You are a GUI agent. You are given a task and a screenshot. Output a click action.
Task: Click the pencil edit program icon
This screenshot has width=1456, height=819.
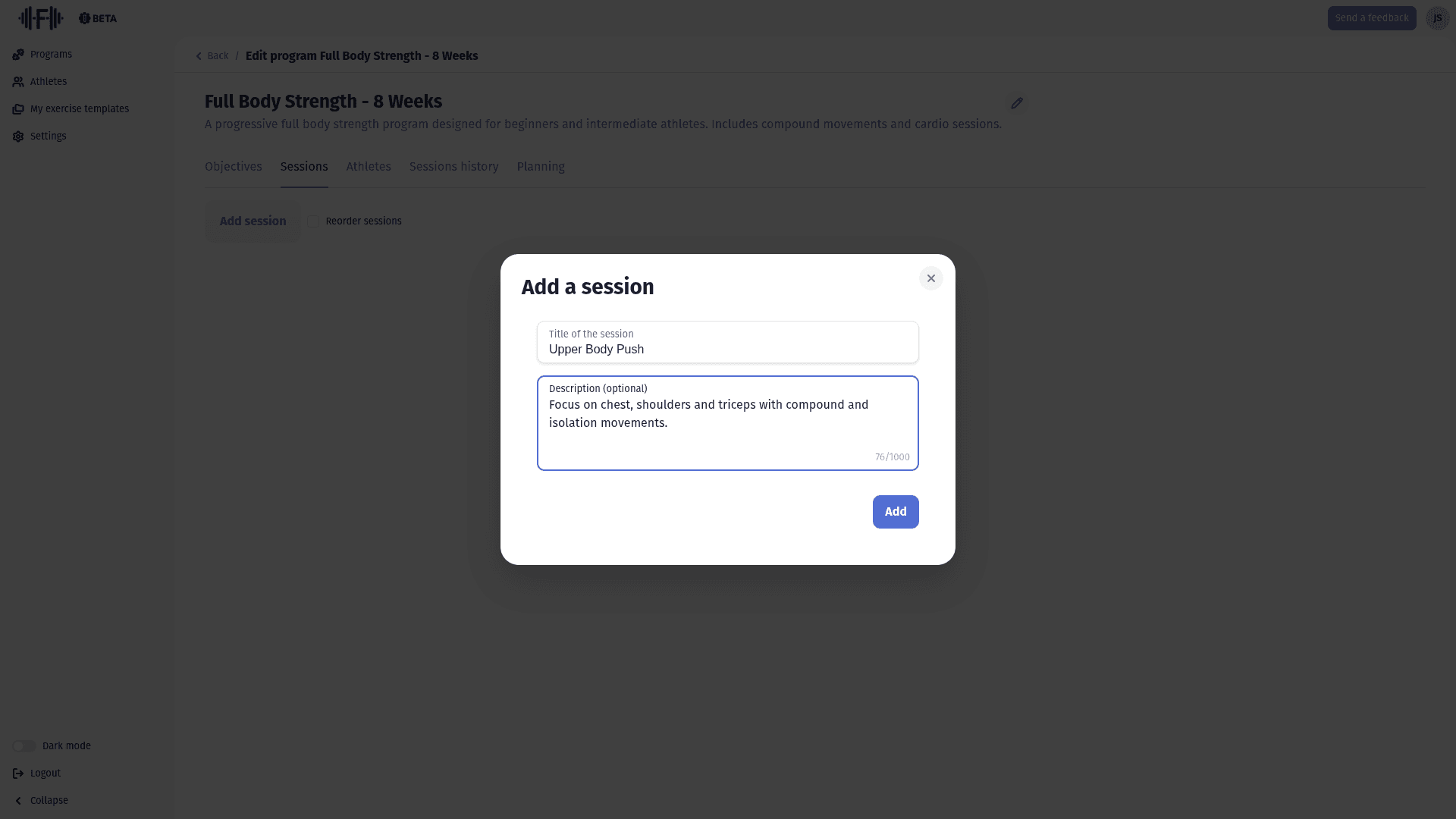[x=1017, y=103]
